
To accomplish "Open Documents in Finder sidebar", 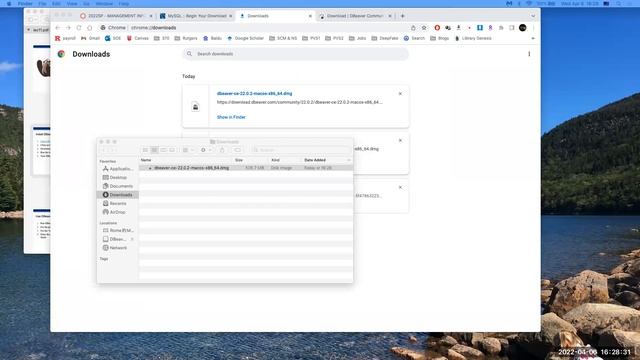I will 118,186.
